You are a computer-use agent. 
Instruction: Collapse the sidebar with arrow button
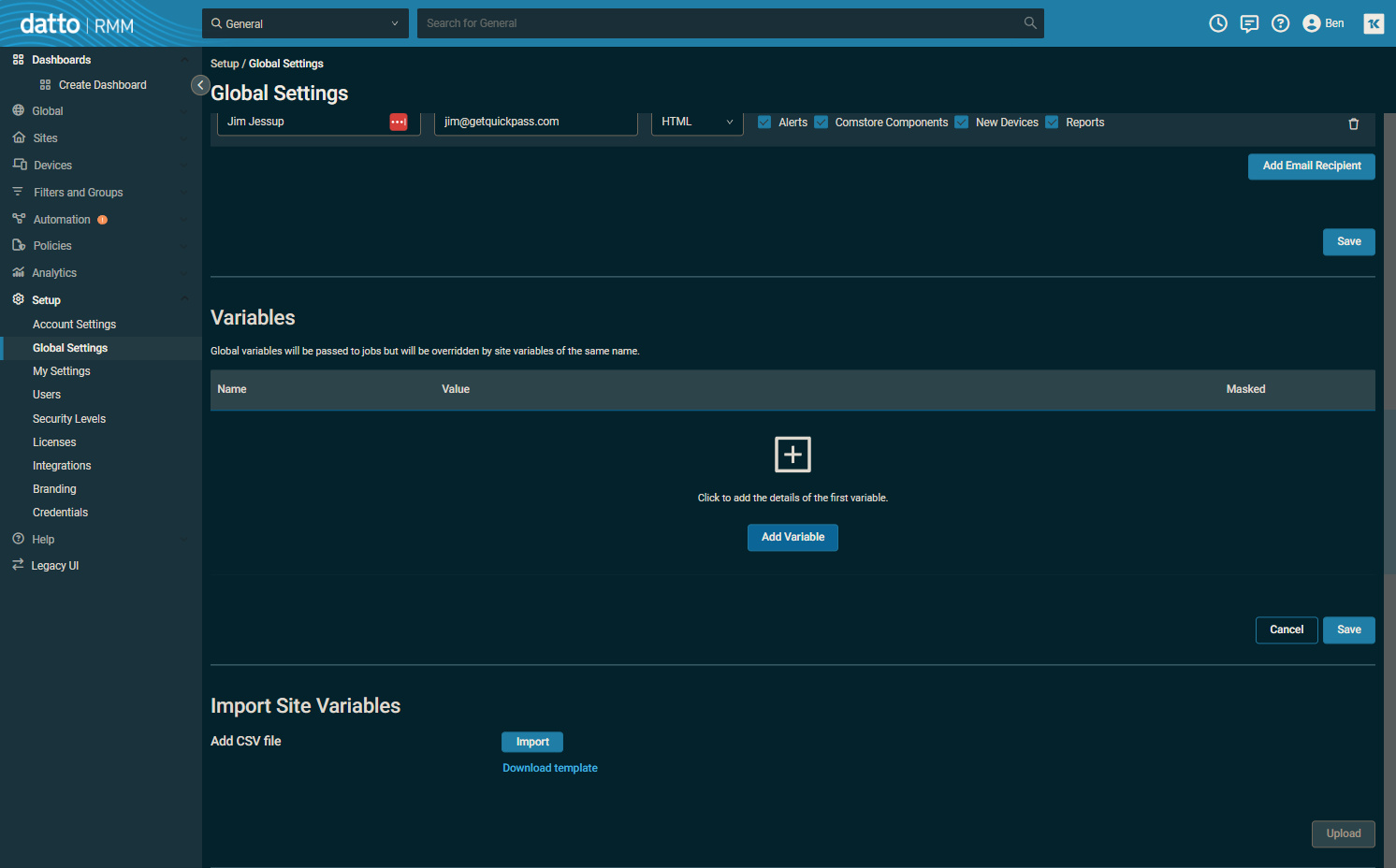point(200,85)
